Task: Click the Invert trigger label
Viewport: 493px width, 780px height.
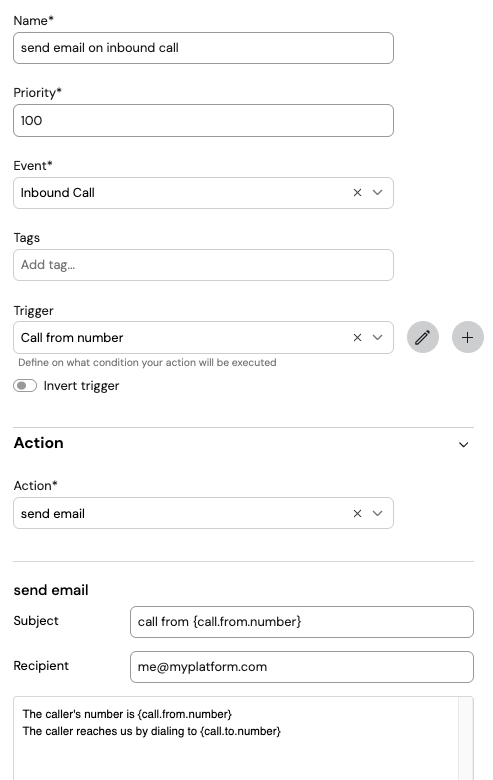Action: tap(81, 386)
